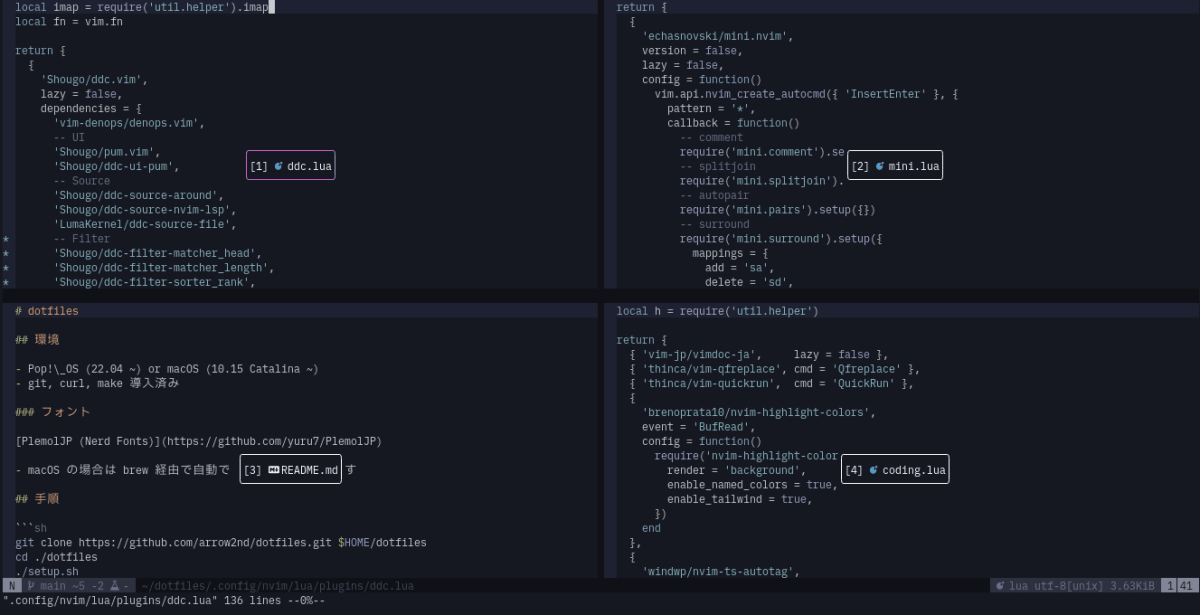This screenshot has height=615, width=1200.
Task: Click the 'utf-8[unix]' encoding indicator
Action: tap(1069, 586)
